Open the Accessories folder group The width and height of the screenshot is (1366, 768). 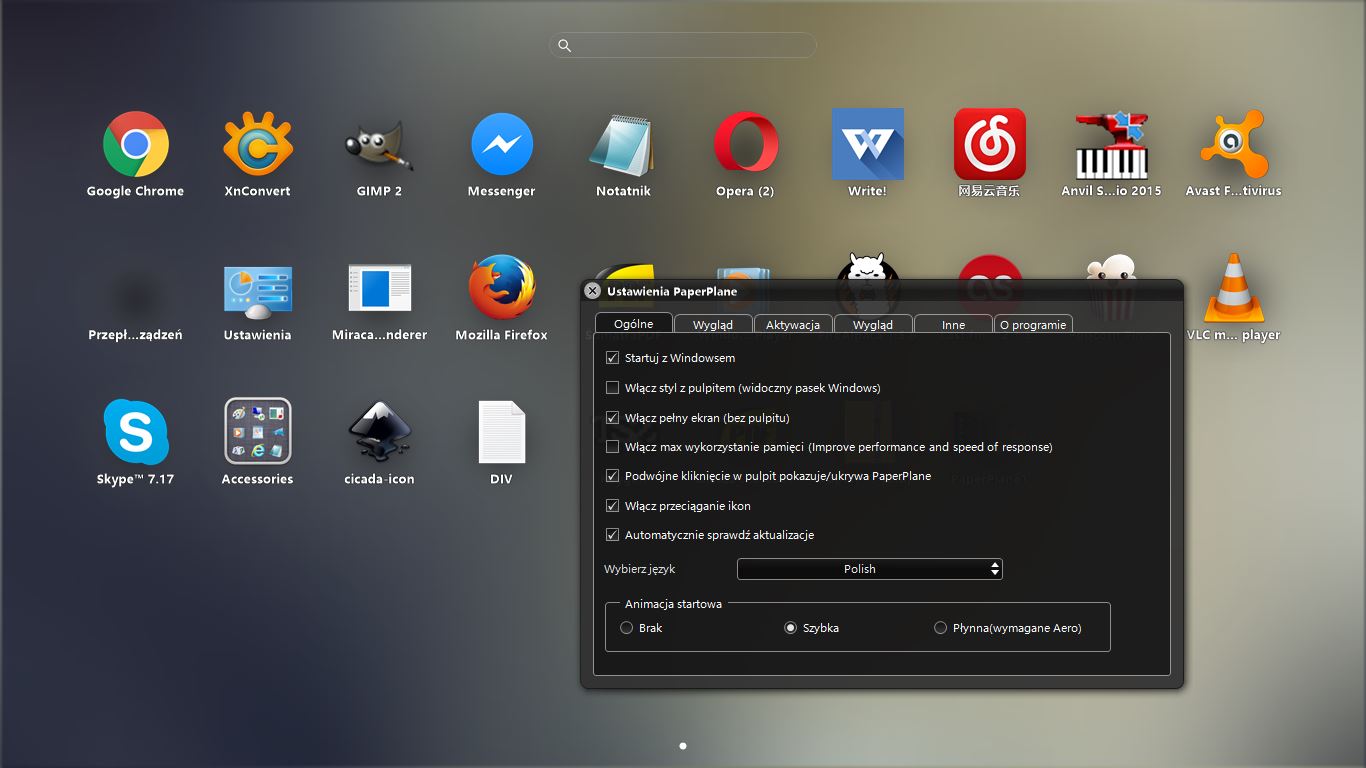point(258,431)
